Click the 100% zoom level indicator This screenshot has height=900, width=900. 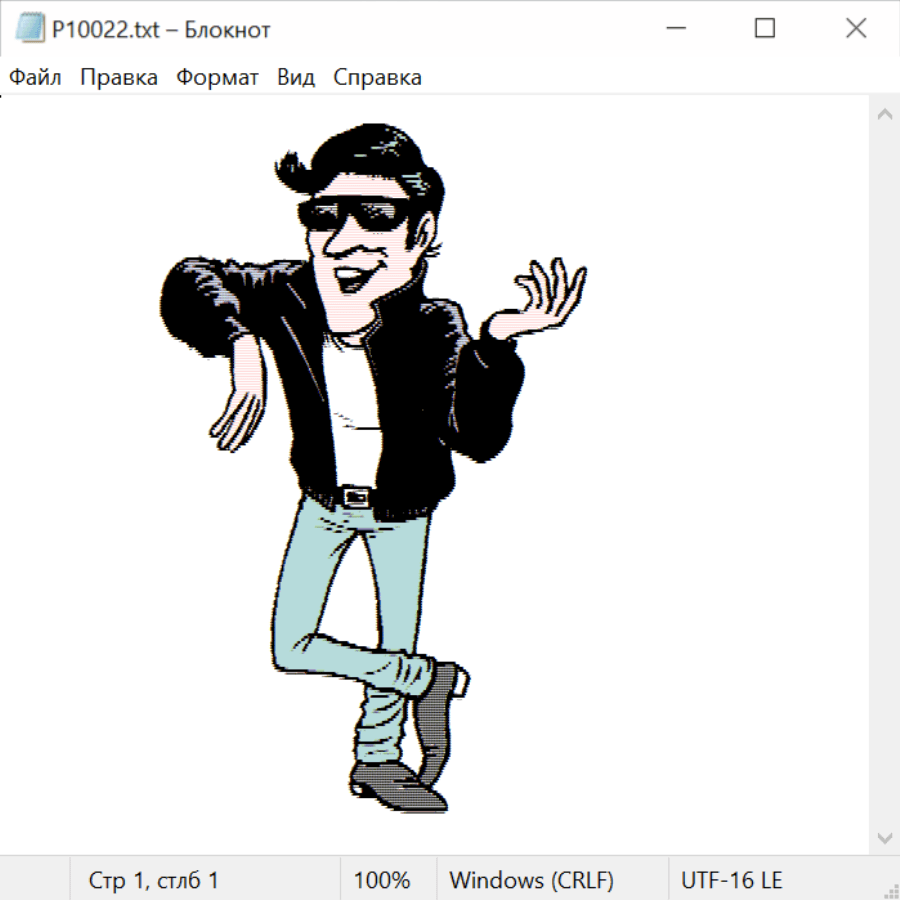point(382,880)
